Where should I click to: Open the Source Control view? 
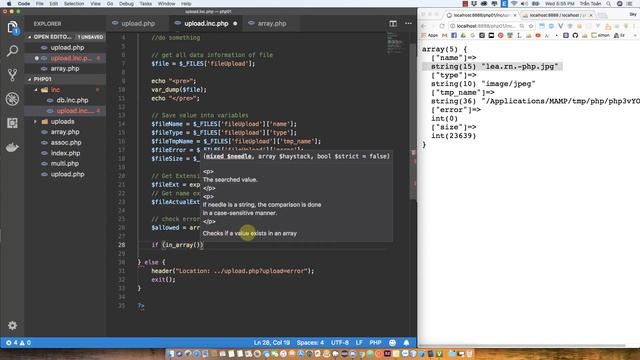[x=12, y=75]
